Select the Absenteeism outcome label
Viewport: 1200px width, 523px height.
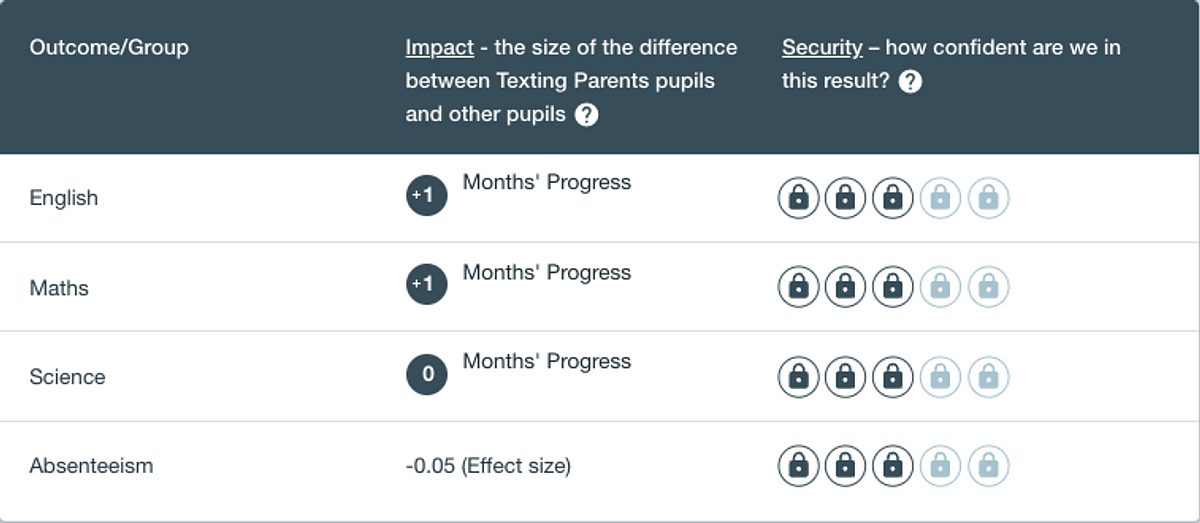(91, 465)
